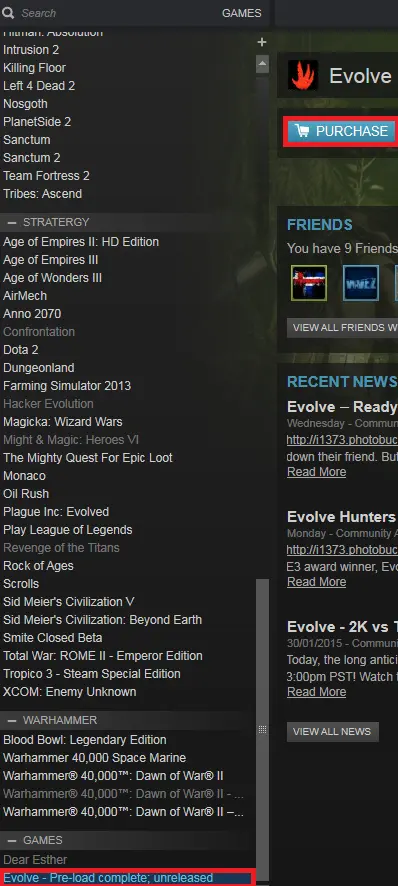
Task: Select PlanetSide 2 entry
Action: (x=37, y=121)
